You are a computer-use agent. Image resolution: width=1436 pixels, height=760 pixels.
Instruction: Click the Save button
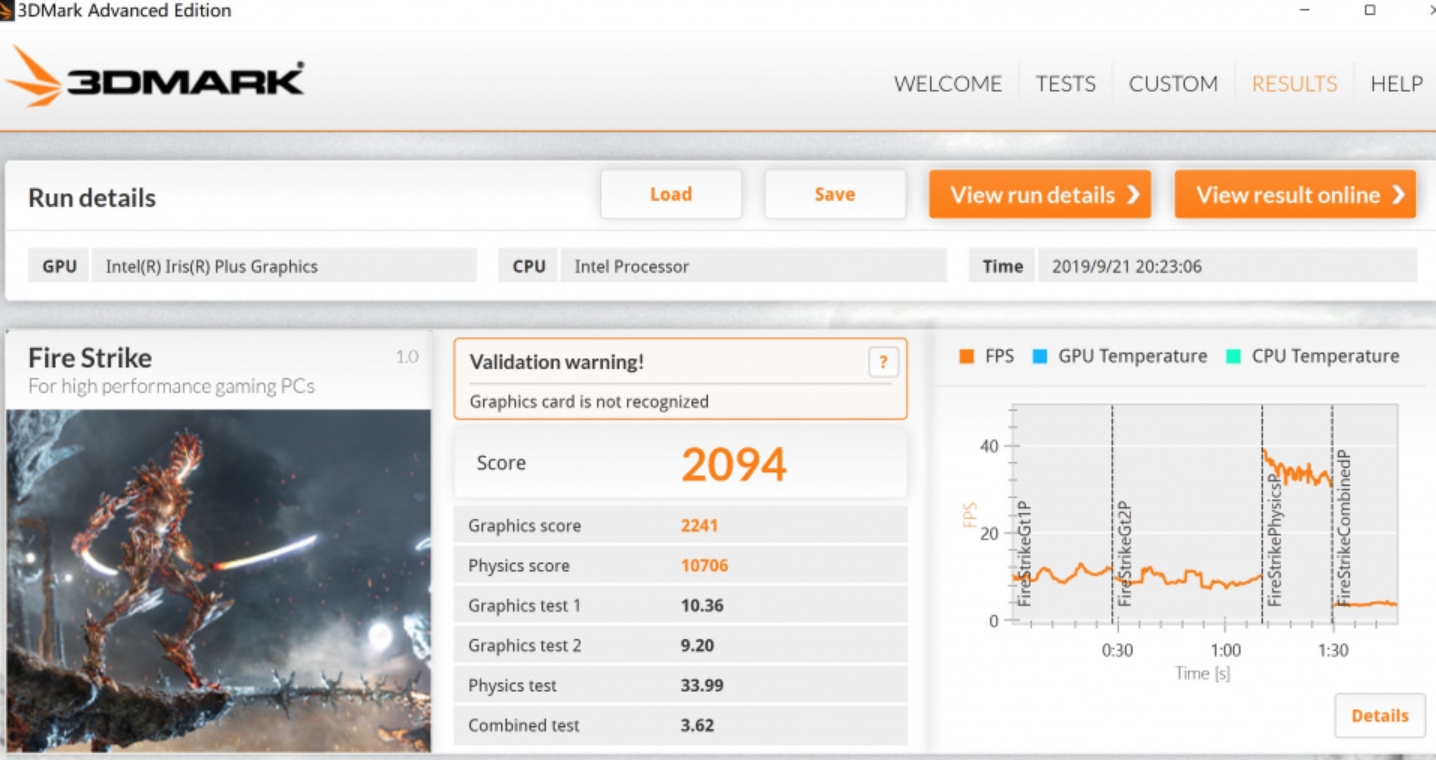pyautogui.click(x=835, y=194)
